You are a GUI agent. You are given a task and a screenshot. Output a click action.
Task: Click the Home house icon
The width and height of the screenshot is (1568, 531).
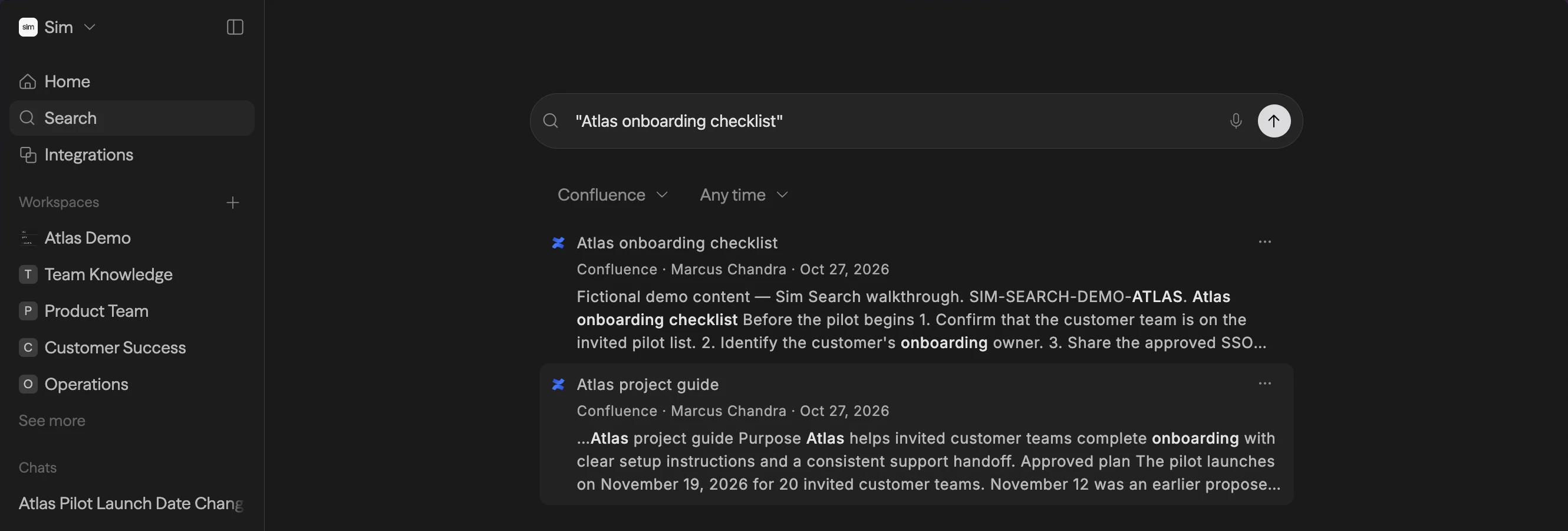coord(27,81)
